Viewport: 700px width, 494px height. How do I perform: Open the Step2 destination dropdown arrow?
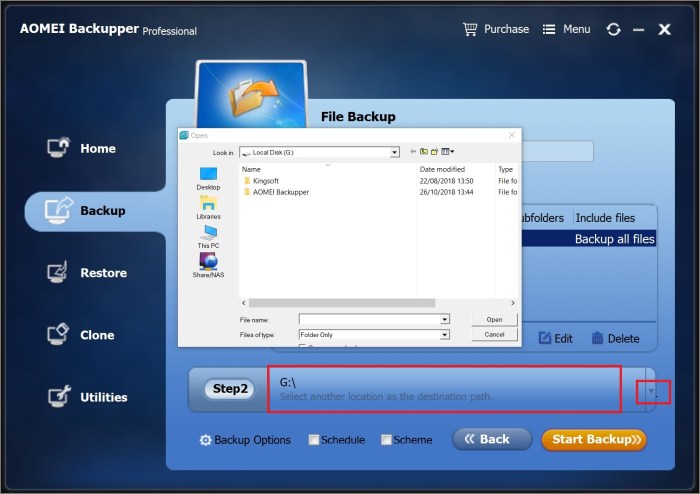click(651, 391)
